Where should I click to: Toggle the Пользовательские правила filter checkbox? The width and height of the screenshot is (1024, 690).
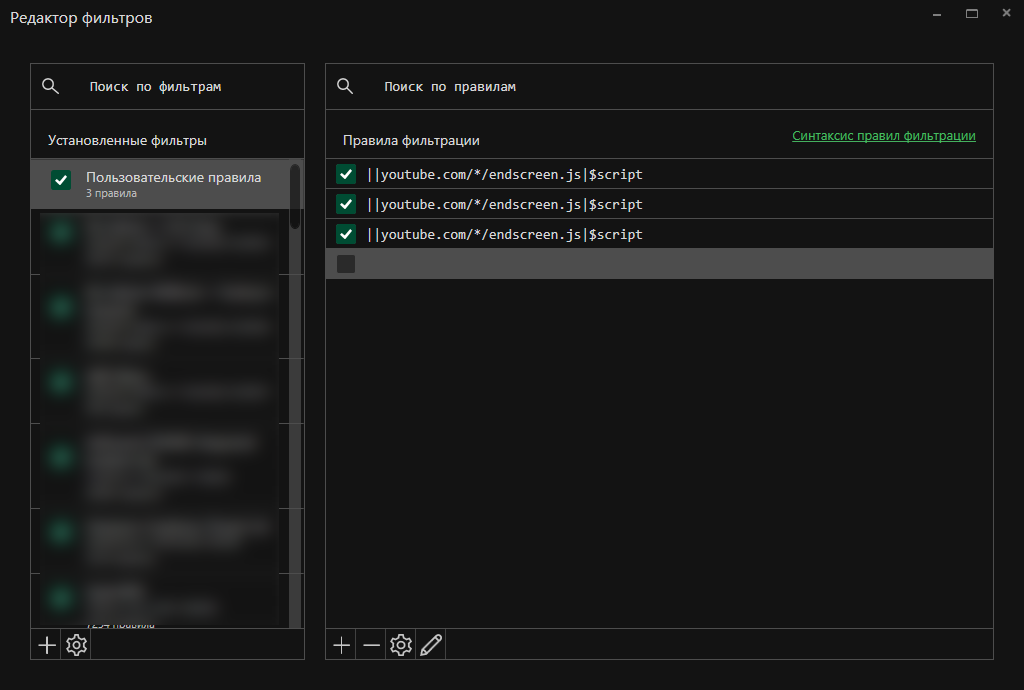point(61,180)
